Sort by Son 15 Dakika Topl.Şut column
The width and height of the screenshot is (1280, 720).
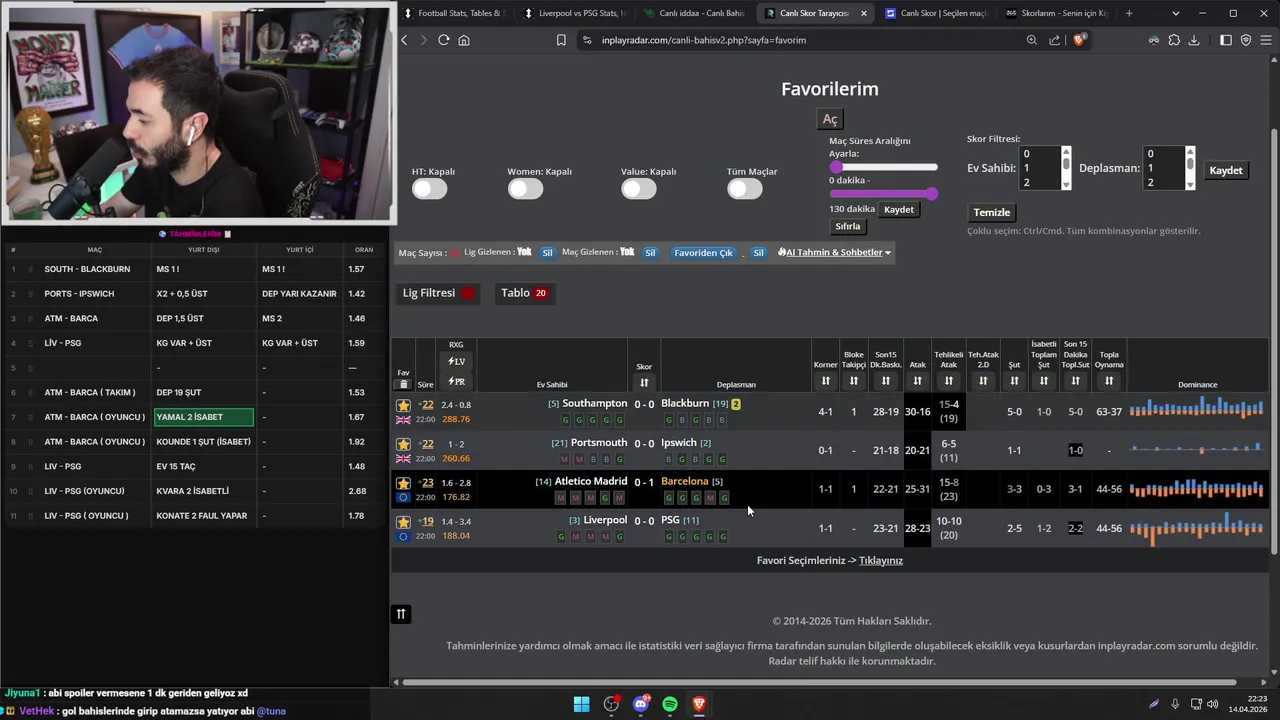click(x=1075, y=381)
